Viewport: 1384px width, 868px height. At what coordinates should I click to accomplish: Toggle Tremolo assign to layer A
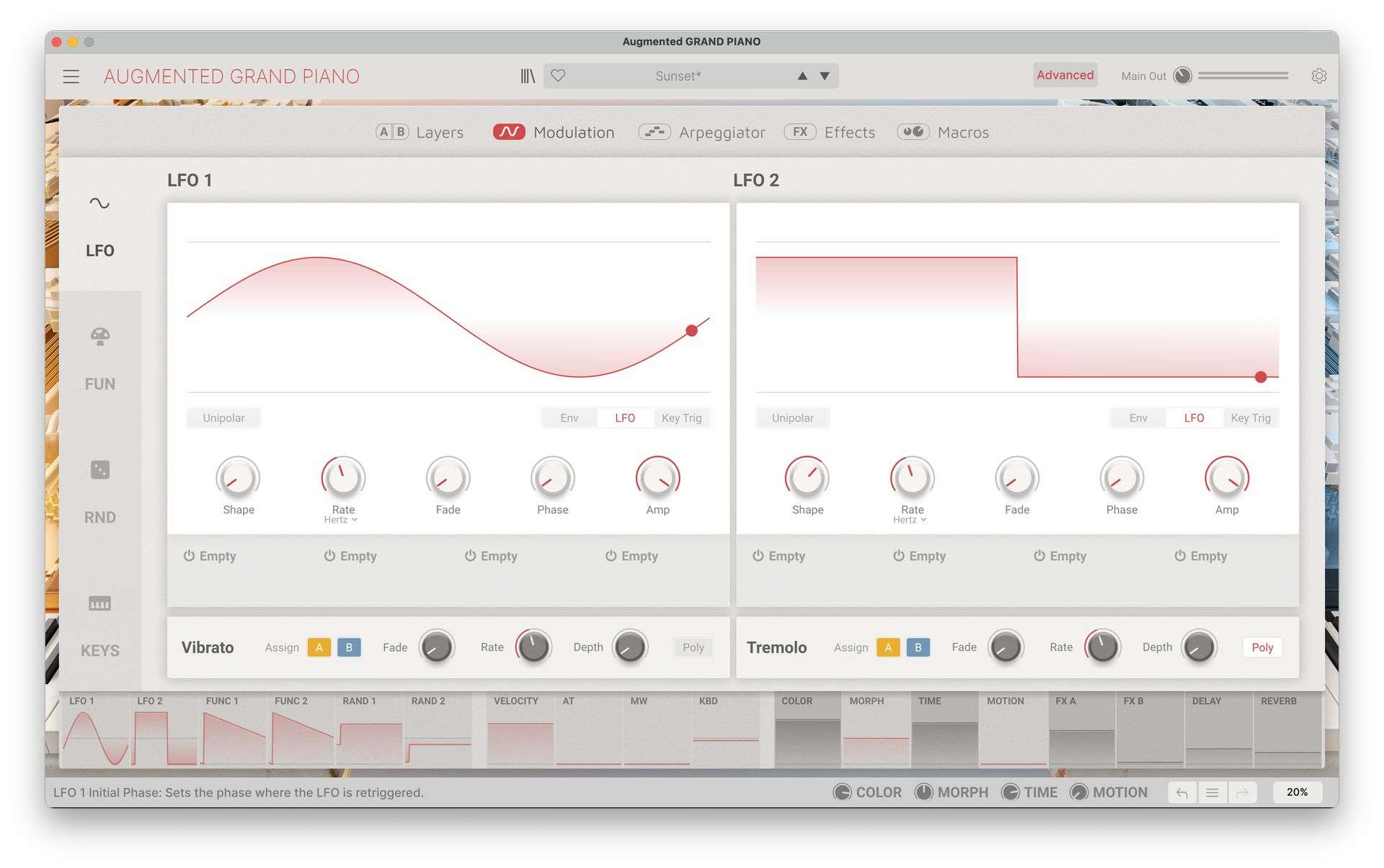coord(888,647)
